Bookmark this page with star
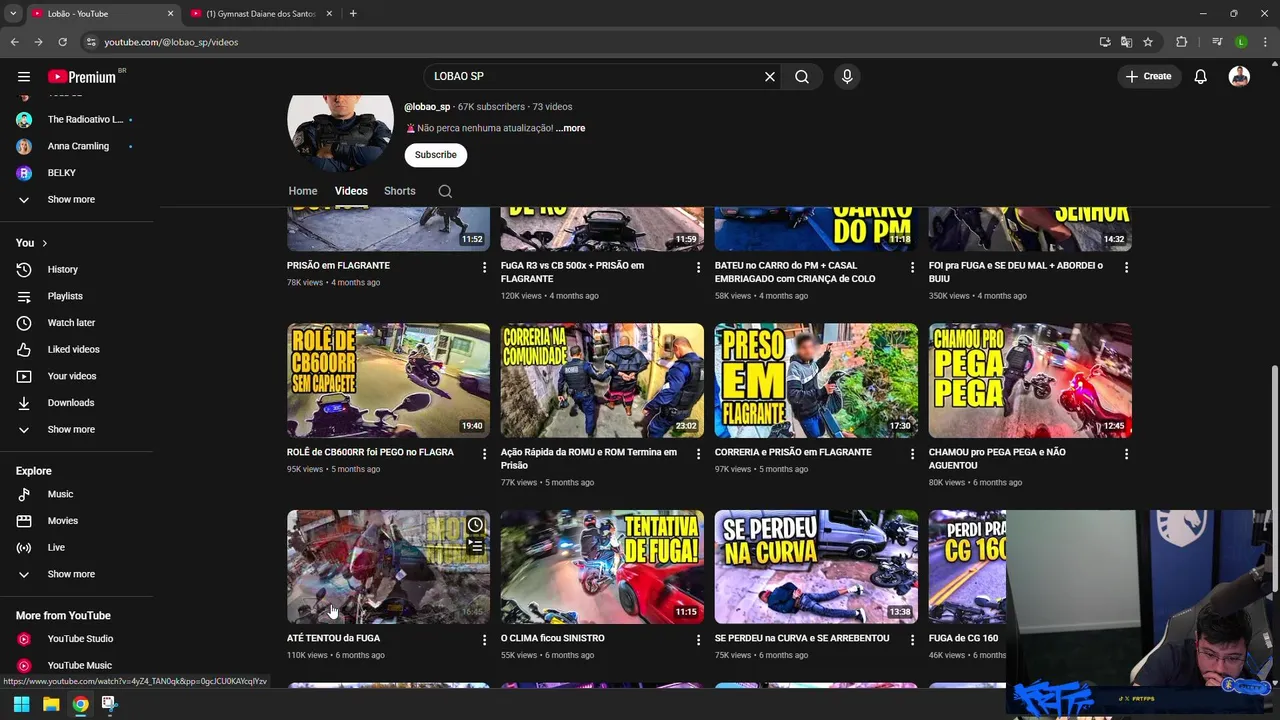Screen dimensions: 1280x720 (1148, 42)
